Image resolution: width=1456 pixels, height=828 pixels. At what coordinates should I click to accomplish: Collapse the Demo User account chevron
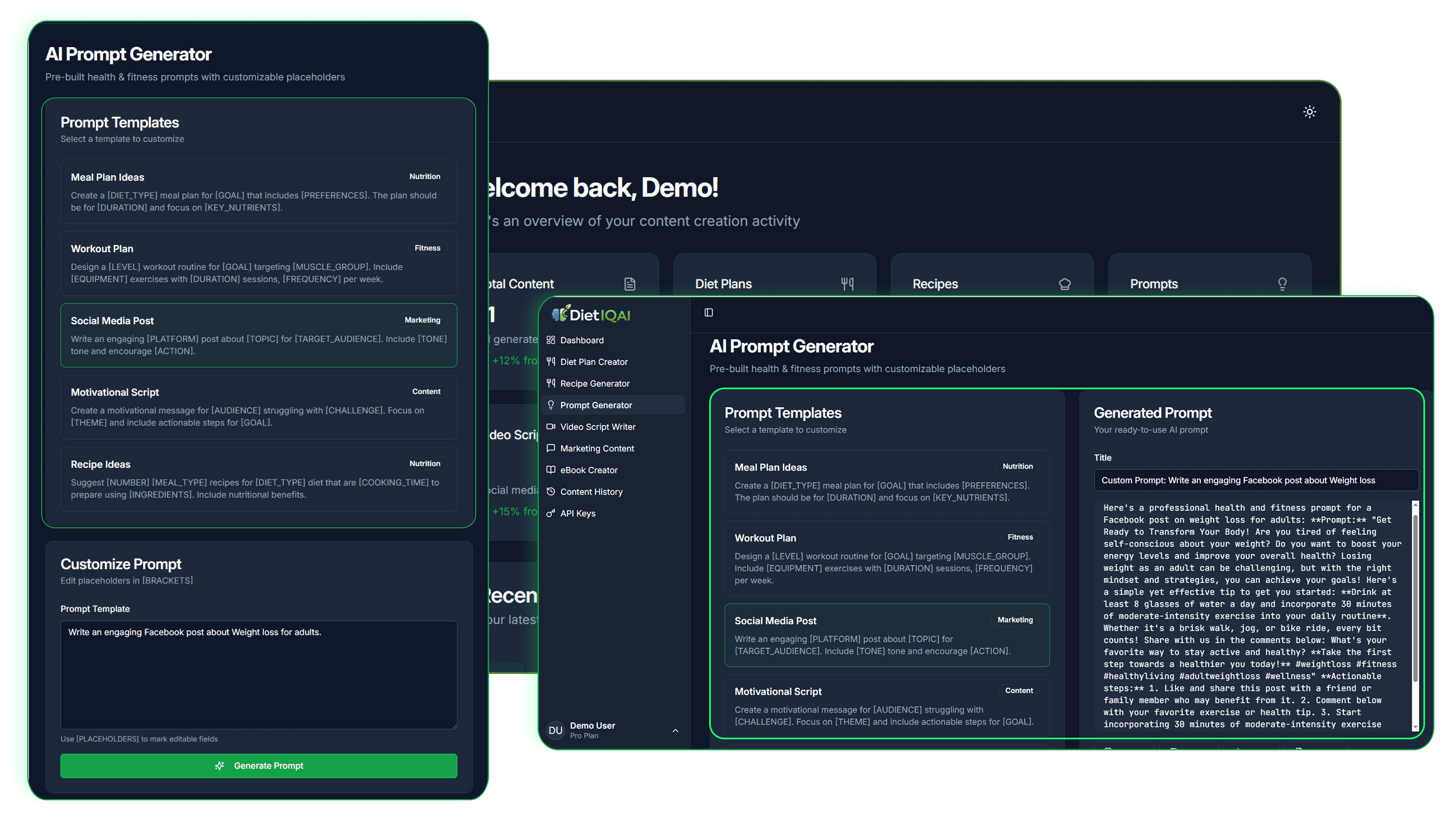(x=675, y=730)
